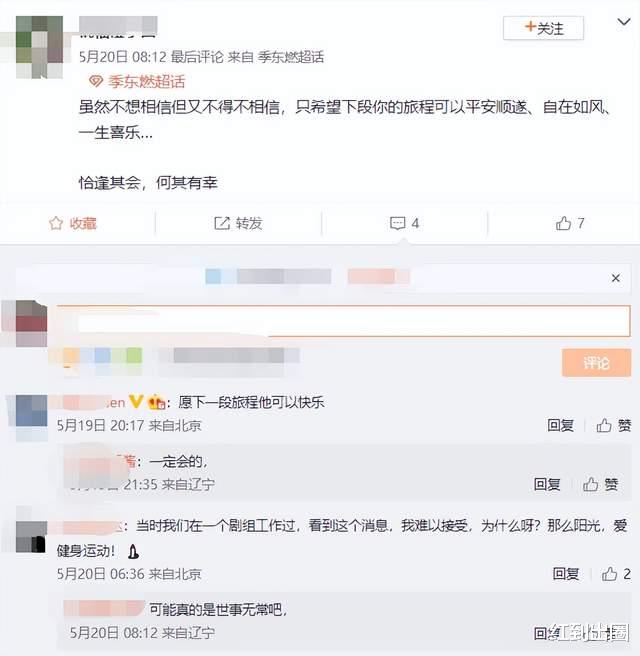Screen dimensions: 640x656
Task: Reply to the 5月19日 20:17 comment
Action: pos(561,425)
